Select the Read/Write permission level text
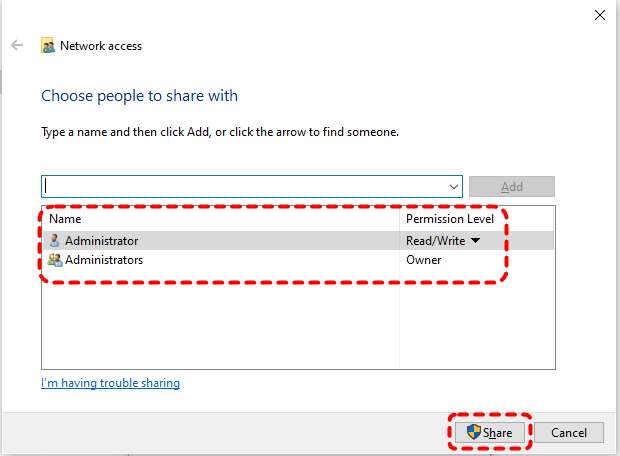This screenshot has height=456, width=620. pos(436,241)
